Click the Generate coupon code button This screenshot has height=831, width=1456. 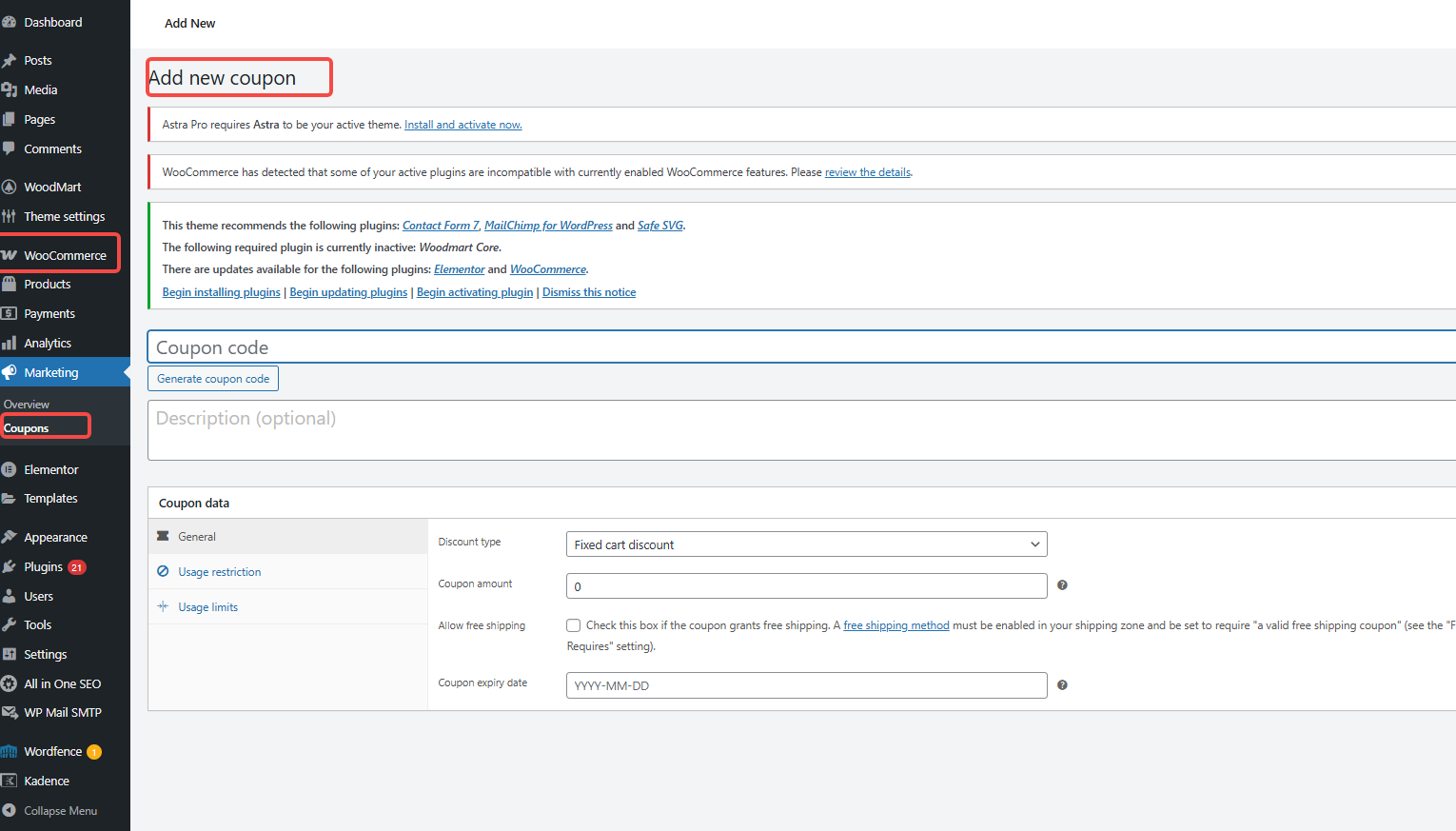(x=212, y=378)
